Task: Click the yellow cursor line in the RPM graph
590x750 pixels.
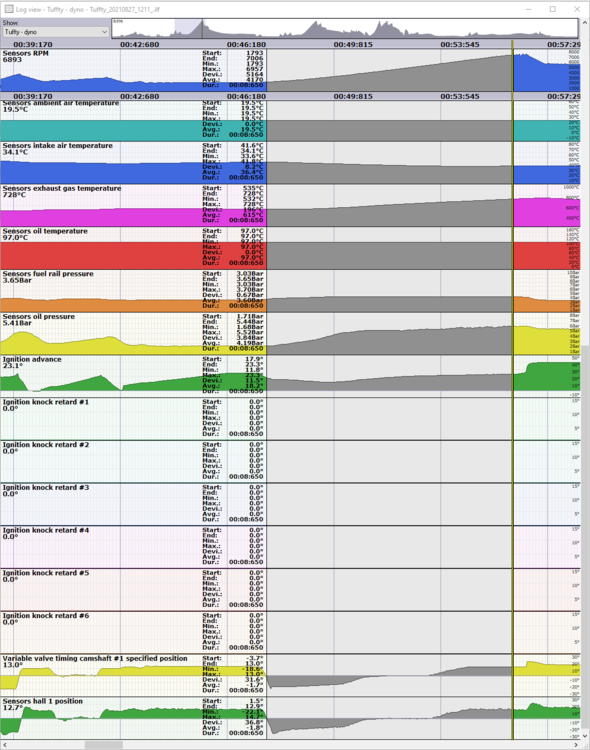Action: coord(512,69)
